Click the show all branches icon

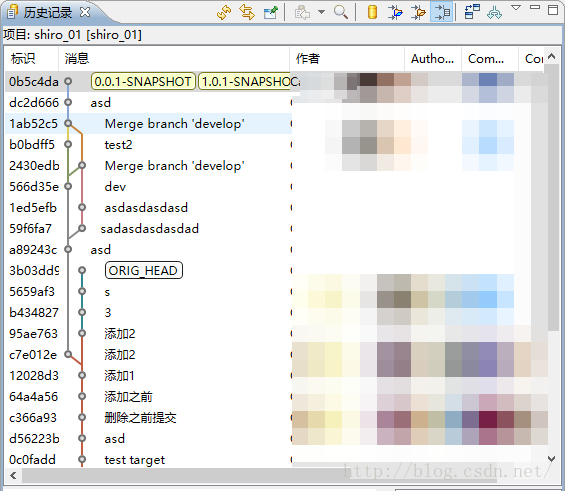pyautogui.click(x=494, y=12)
